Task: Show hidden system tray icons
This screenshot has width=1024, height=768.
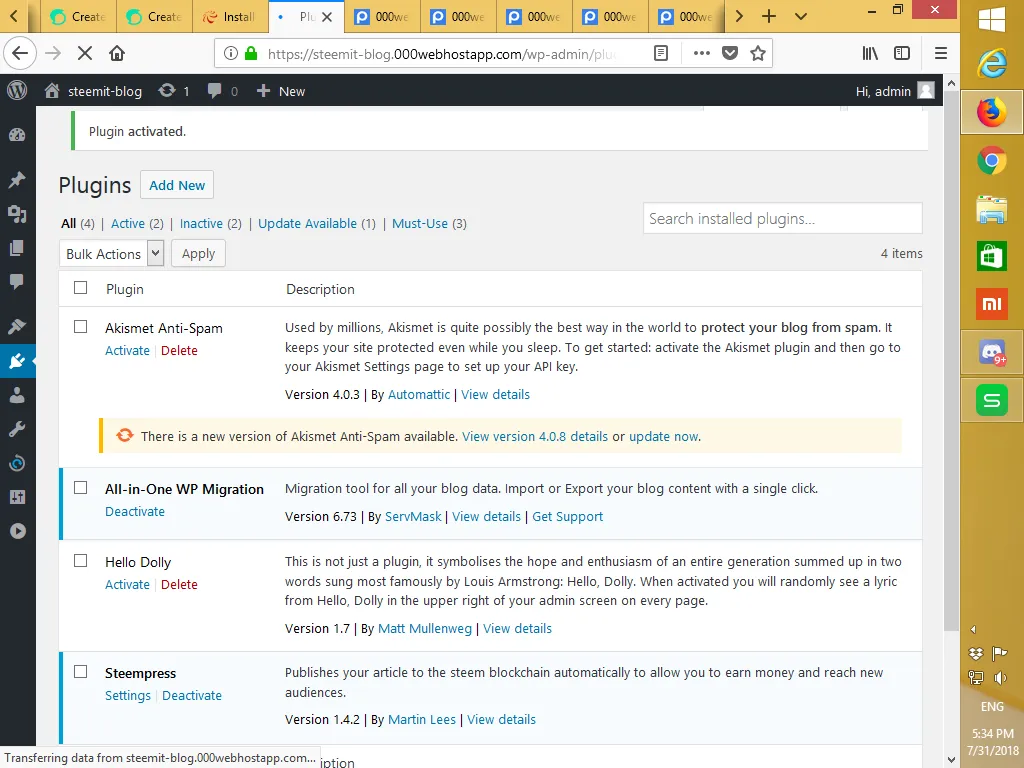Action: [x=973, y=630]
